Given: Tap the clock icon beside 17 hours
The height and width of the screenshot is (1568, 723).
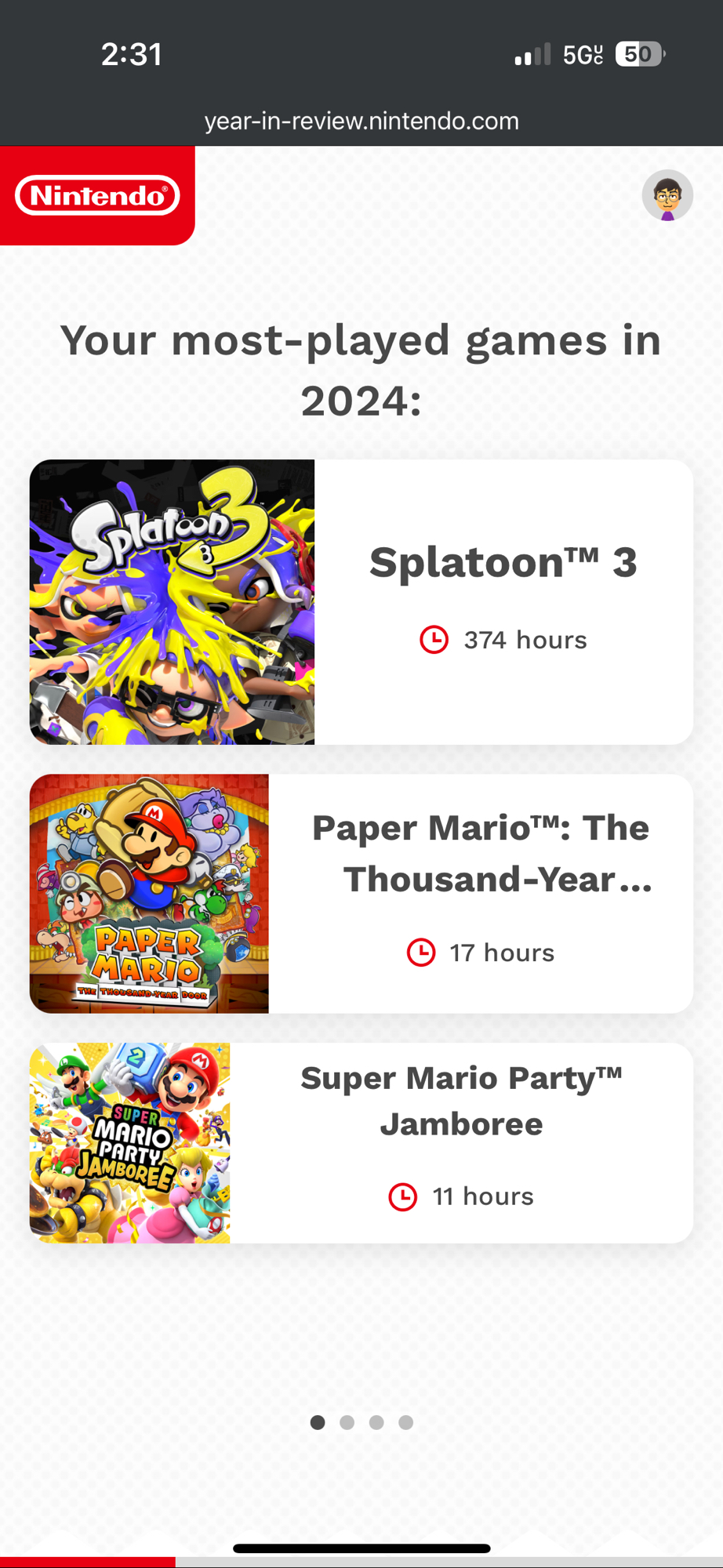Looking at the screenshot, I should tap(421, 953).
